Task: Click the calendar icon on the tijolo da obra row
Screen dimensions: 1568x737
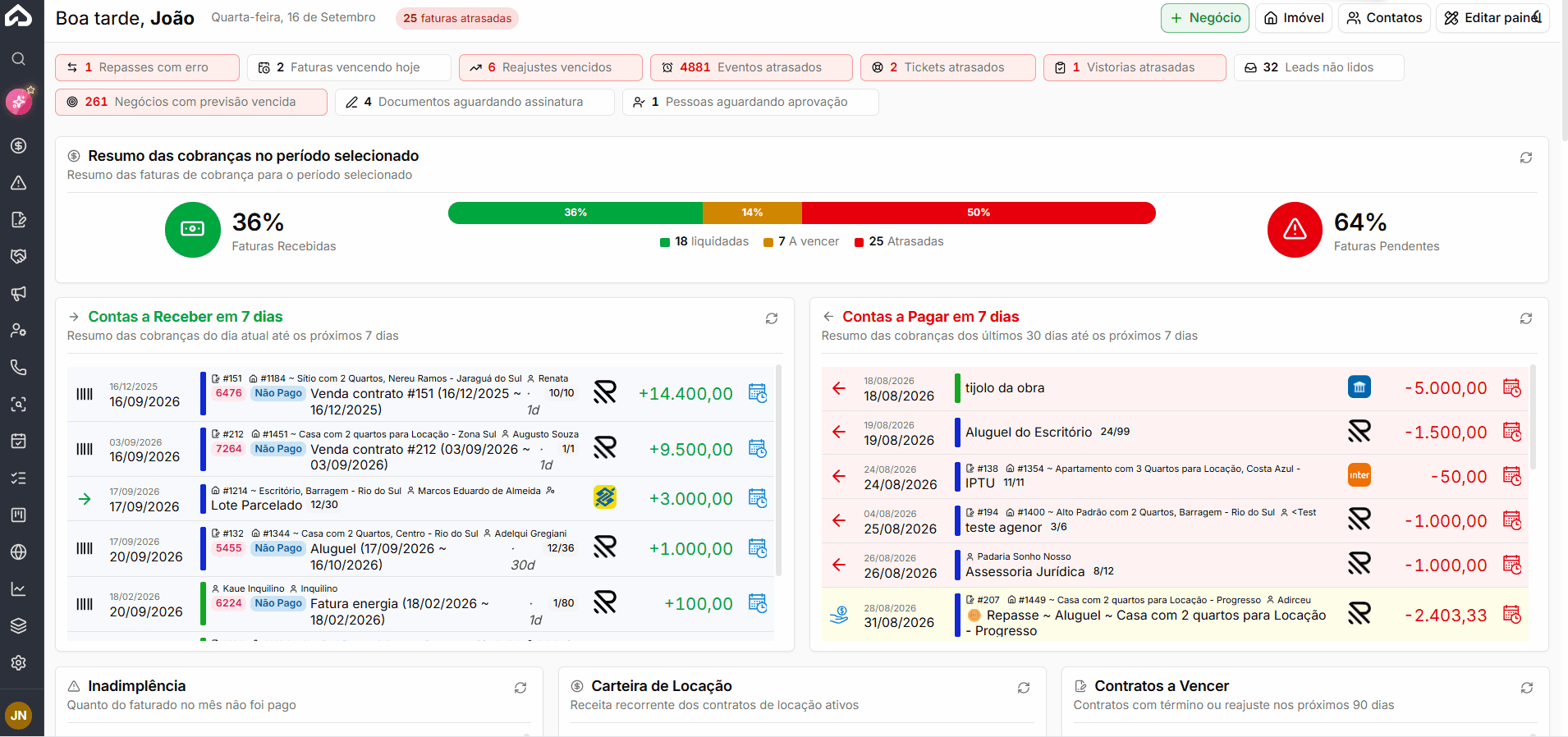Action: point(1511,387)
